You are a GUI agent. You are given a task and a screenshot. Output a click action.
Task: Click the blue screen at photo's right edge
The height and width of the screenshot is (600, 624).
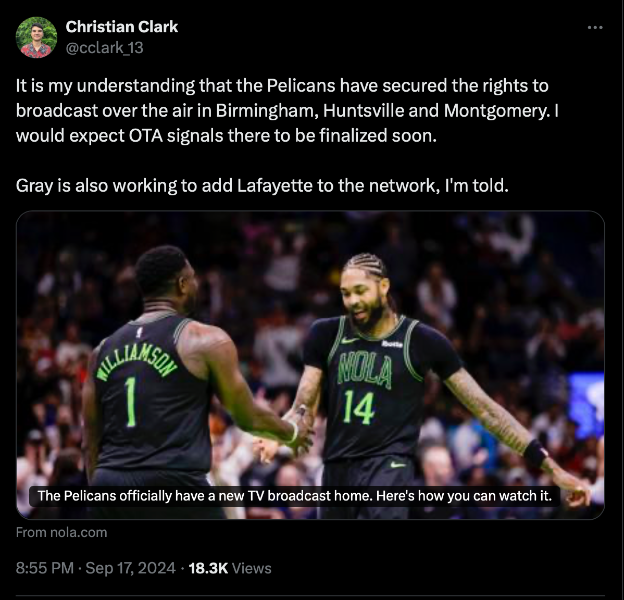[586, 404]
